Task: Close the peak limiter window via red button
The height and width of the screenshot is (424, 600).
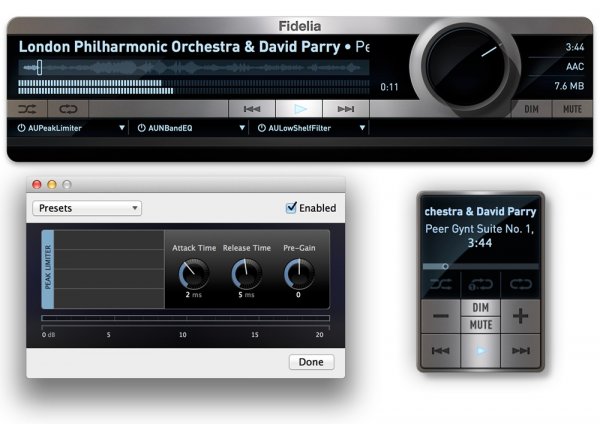Action: pos(37,185)
